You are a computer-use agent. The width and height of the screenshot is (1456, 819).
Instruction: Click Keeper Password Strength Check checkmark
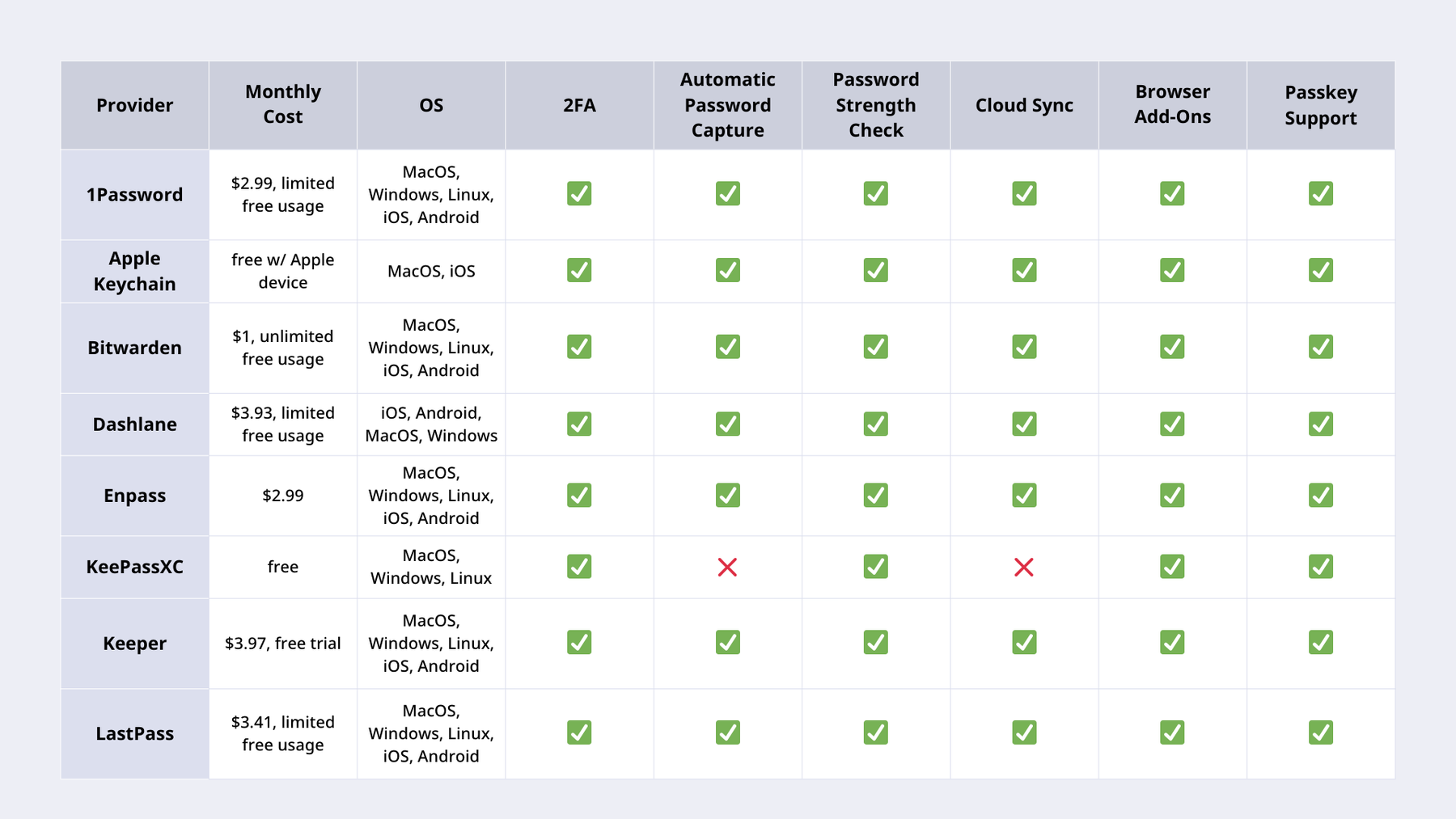tap(875, 643)
